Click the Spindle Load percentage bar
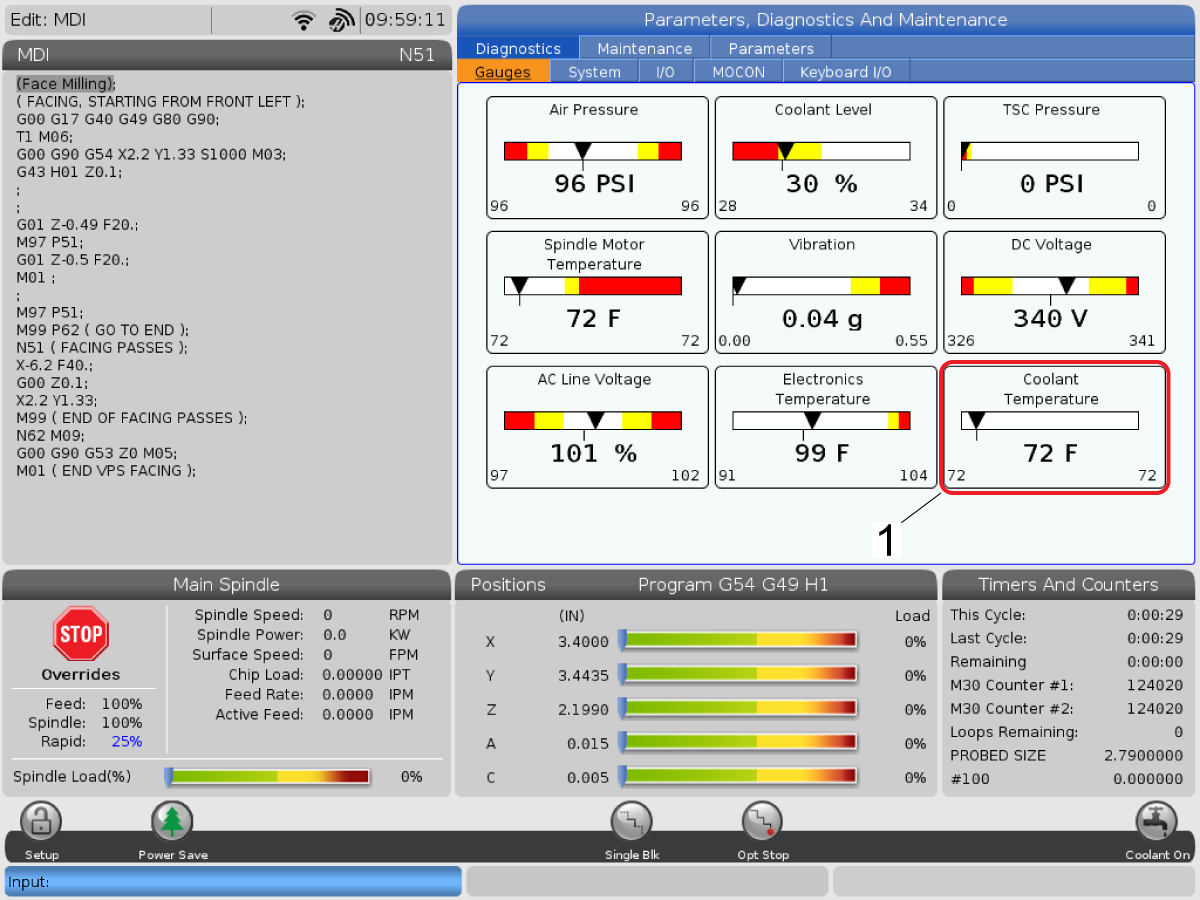Image resolution: width=1200 pixels, height=900 pixels. (x=268, y=776)
